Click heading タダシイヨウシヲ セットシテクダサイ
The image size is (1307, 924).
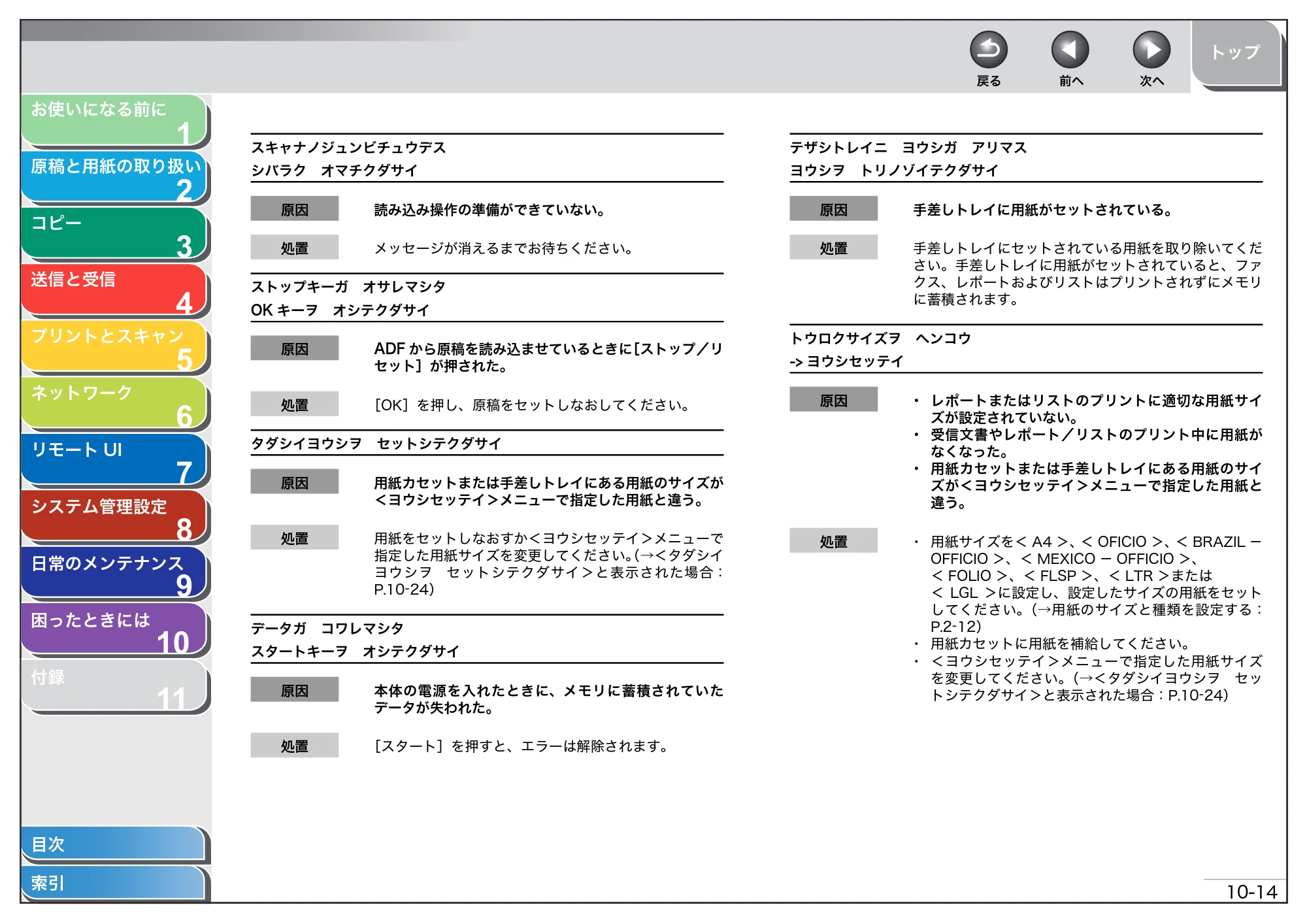[376, 444]
